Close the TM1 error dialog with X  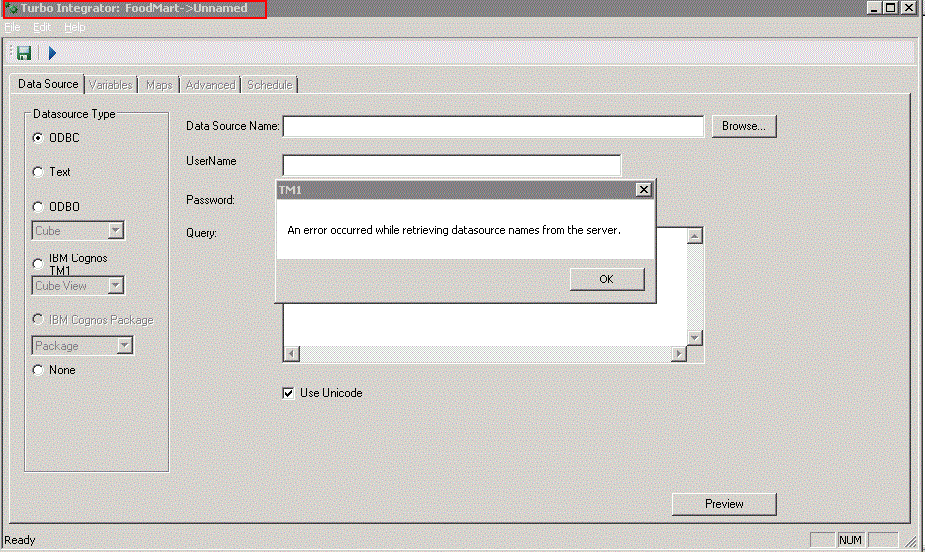pyautogui.click(x=644, y=189)
